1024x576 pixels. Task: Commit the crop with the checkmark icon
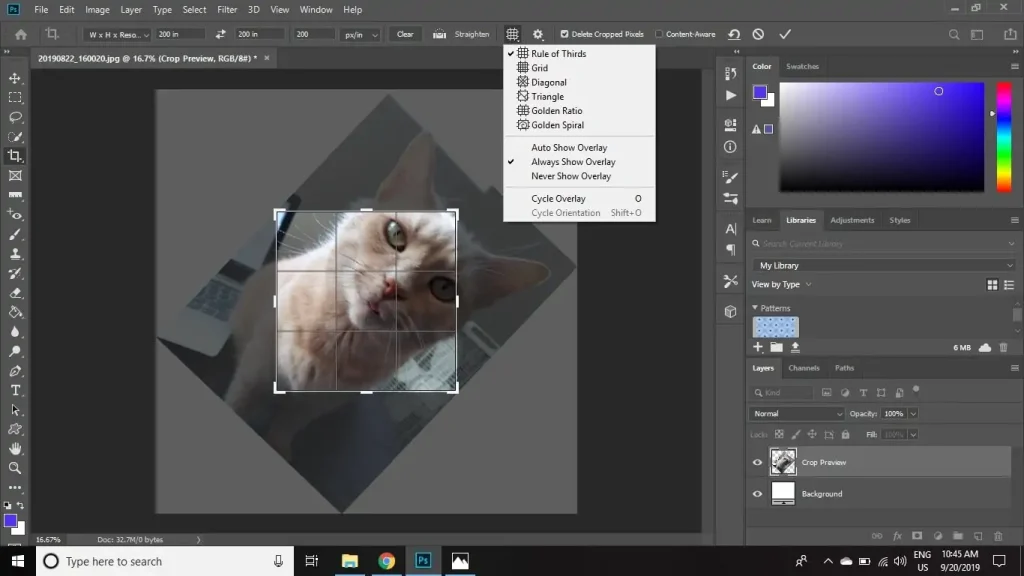click(785, 34)
